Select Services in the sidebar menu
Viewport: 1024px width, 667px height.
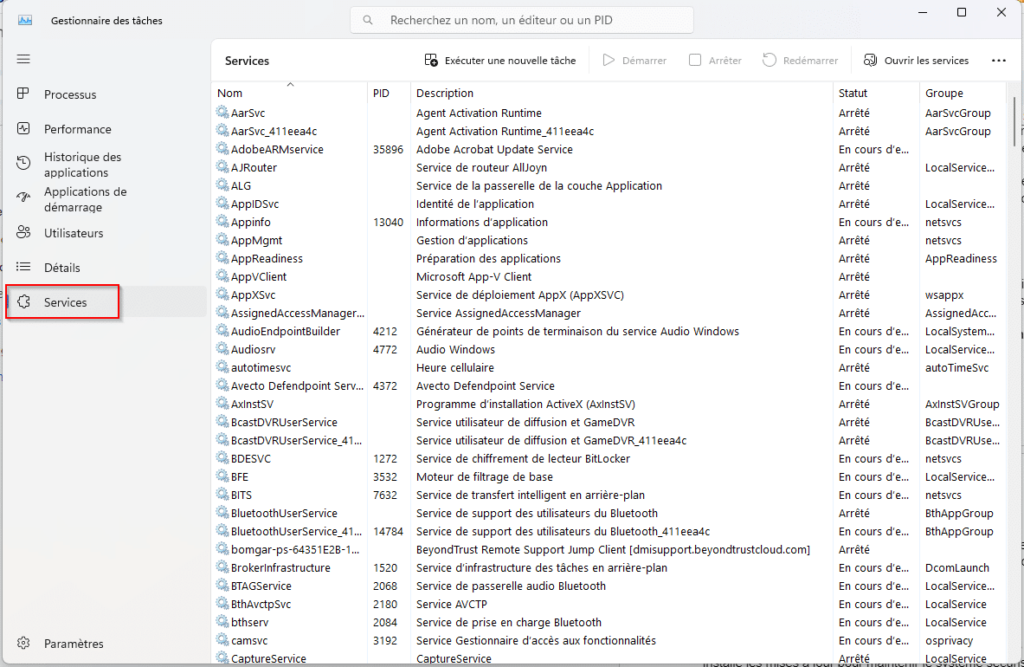[x=62, y=301]
